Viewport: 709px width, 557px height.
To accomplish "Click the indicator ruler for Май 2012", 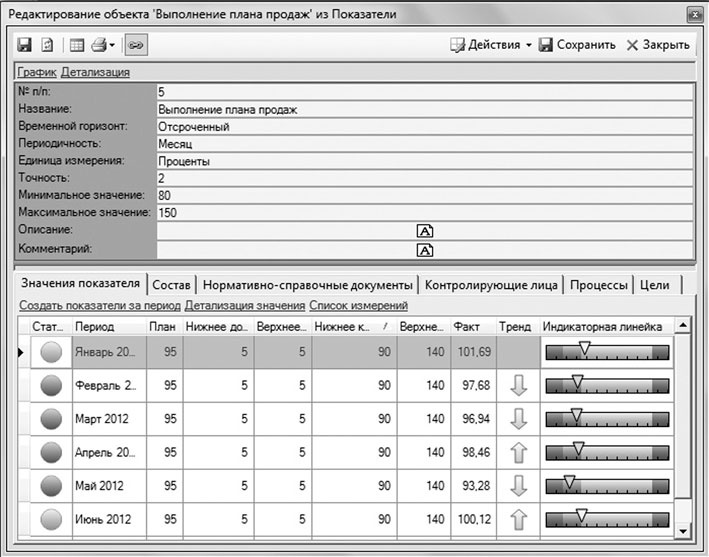I will pyautogui.click(x=606, y=486).
